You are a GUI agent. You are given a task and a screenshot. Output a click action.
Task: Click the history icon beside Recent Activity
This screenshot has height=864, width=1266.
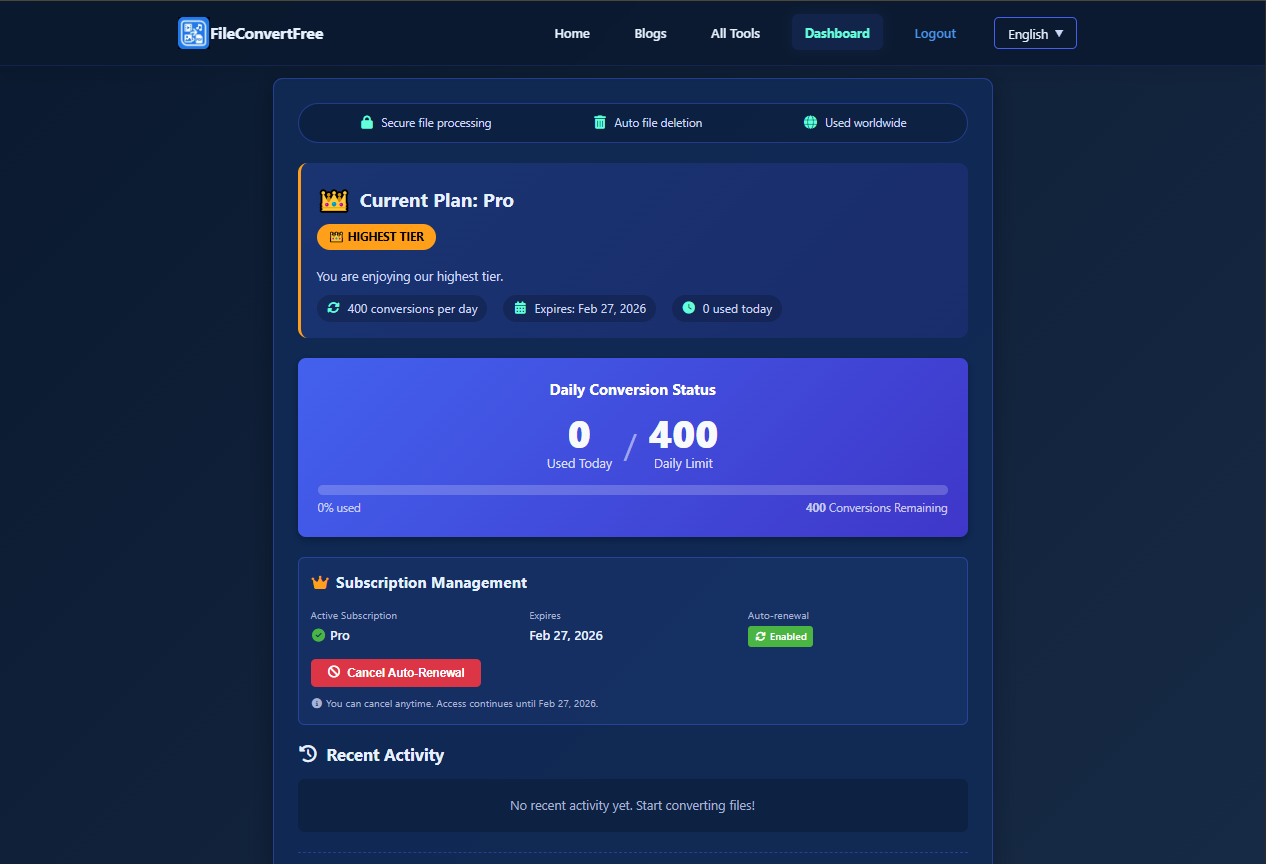pyautogui.click(x=307, y=754)
